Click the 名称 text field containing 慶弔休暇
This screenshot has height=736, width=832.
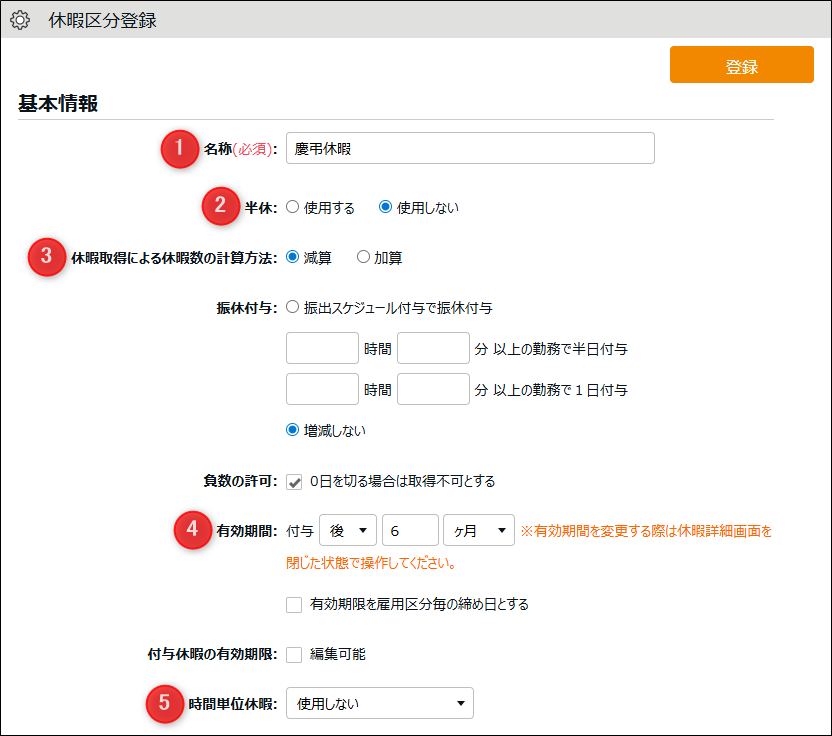(469, 149)
